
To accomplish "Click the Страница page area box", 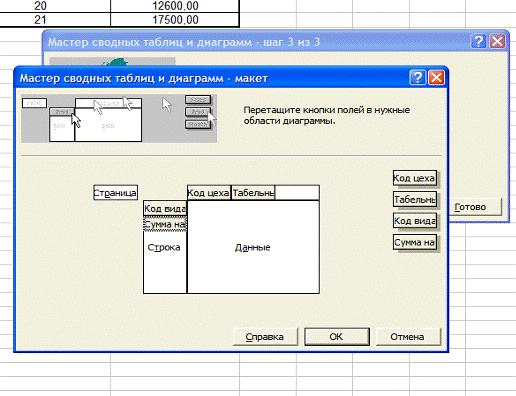I will click(x=115, y=193).
